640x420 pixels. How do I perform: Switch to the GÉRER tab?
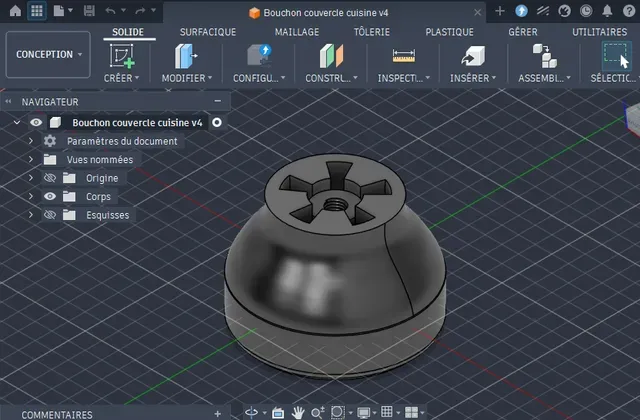pos(523,32)
